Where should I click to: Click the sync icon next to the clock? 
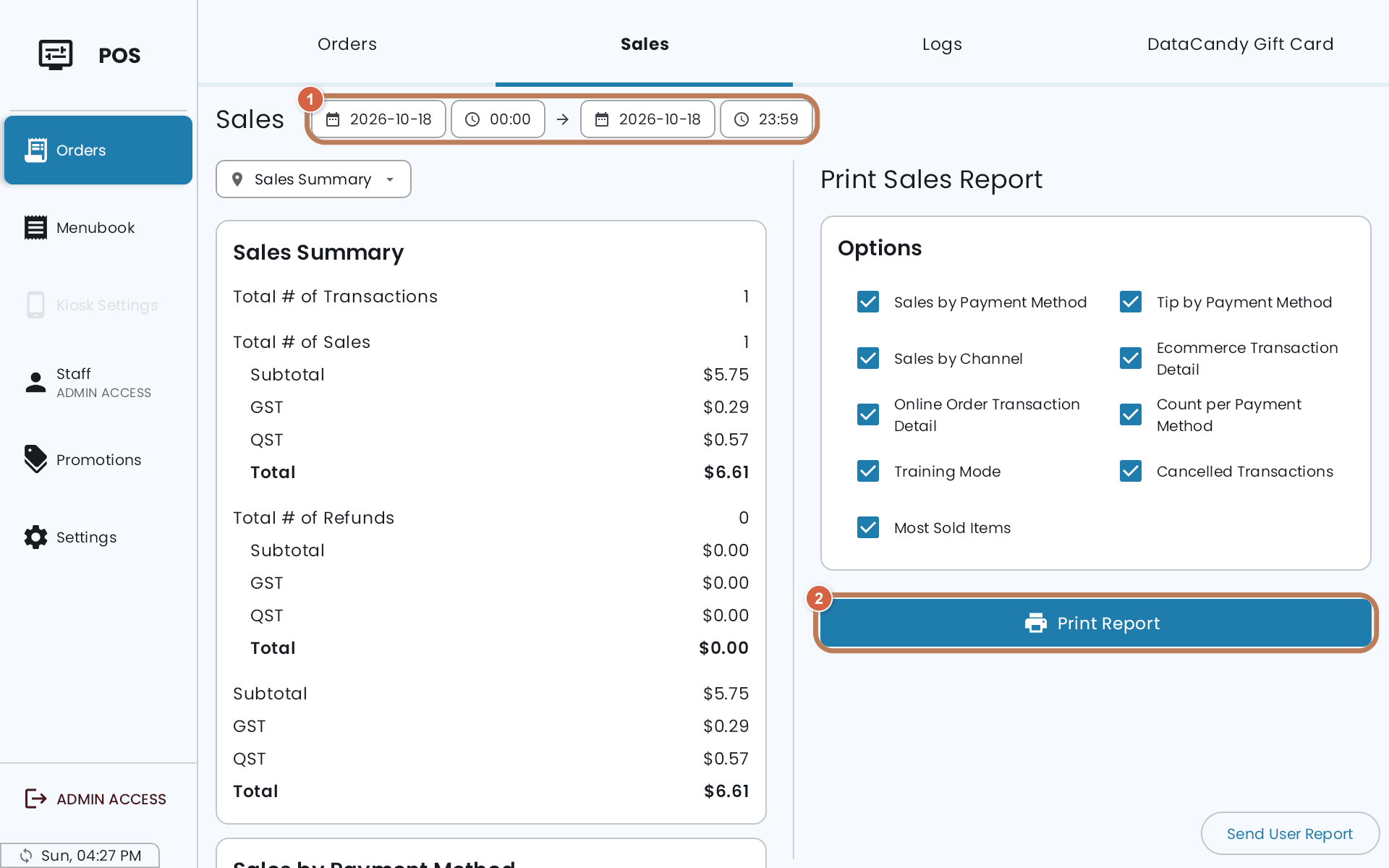coord(26,856)
